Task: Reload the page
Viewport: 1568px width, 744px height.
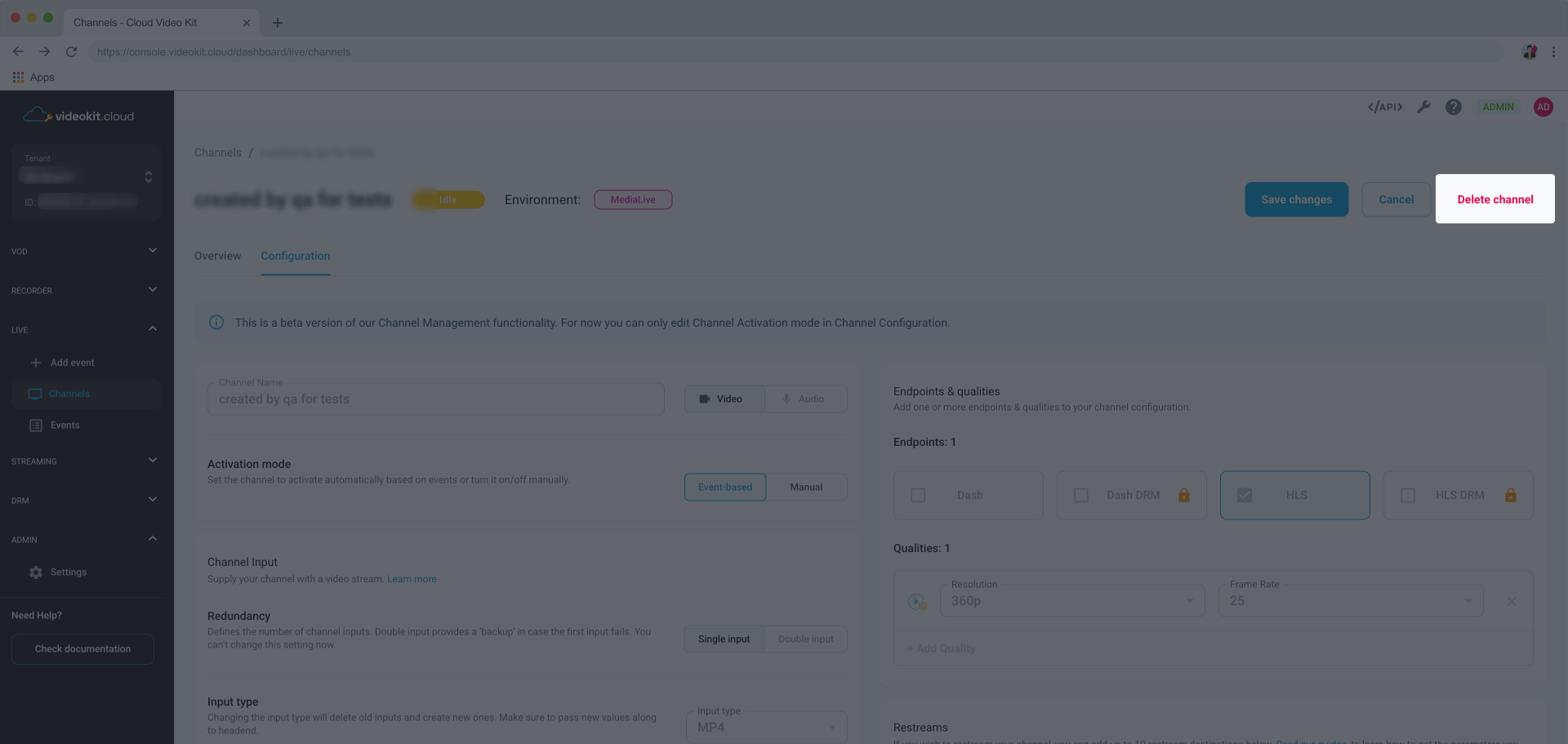Action: [71, 51]
